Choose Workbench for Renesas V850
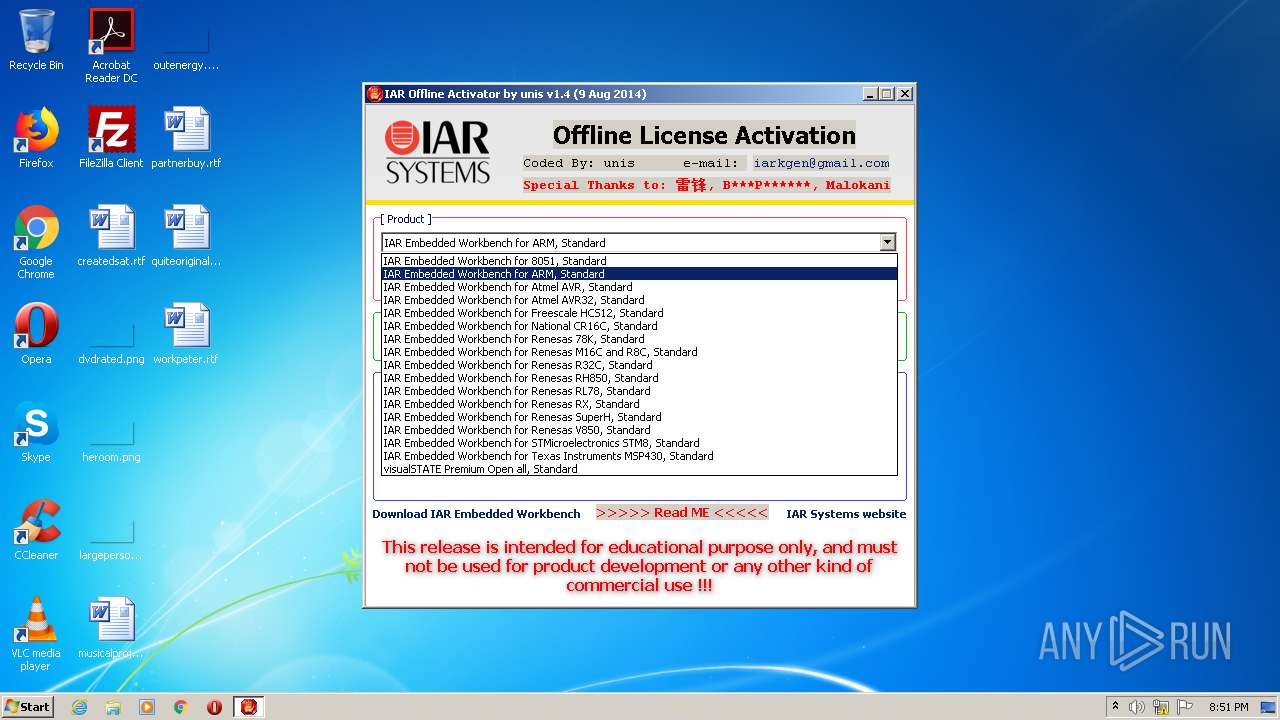The width and height of the screenshot is (1280, 720). [639, 430]
